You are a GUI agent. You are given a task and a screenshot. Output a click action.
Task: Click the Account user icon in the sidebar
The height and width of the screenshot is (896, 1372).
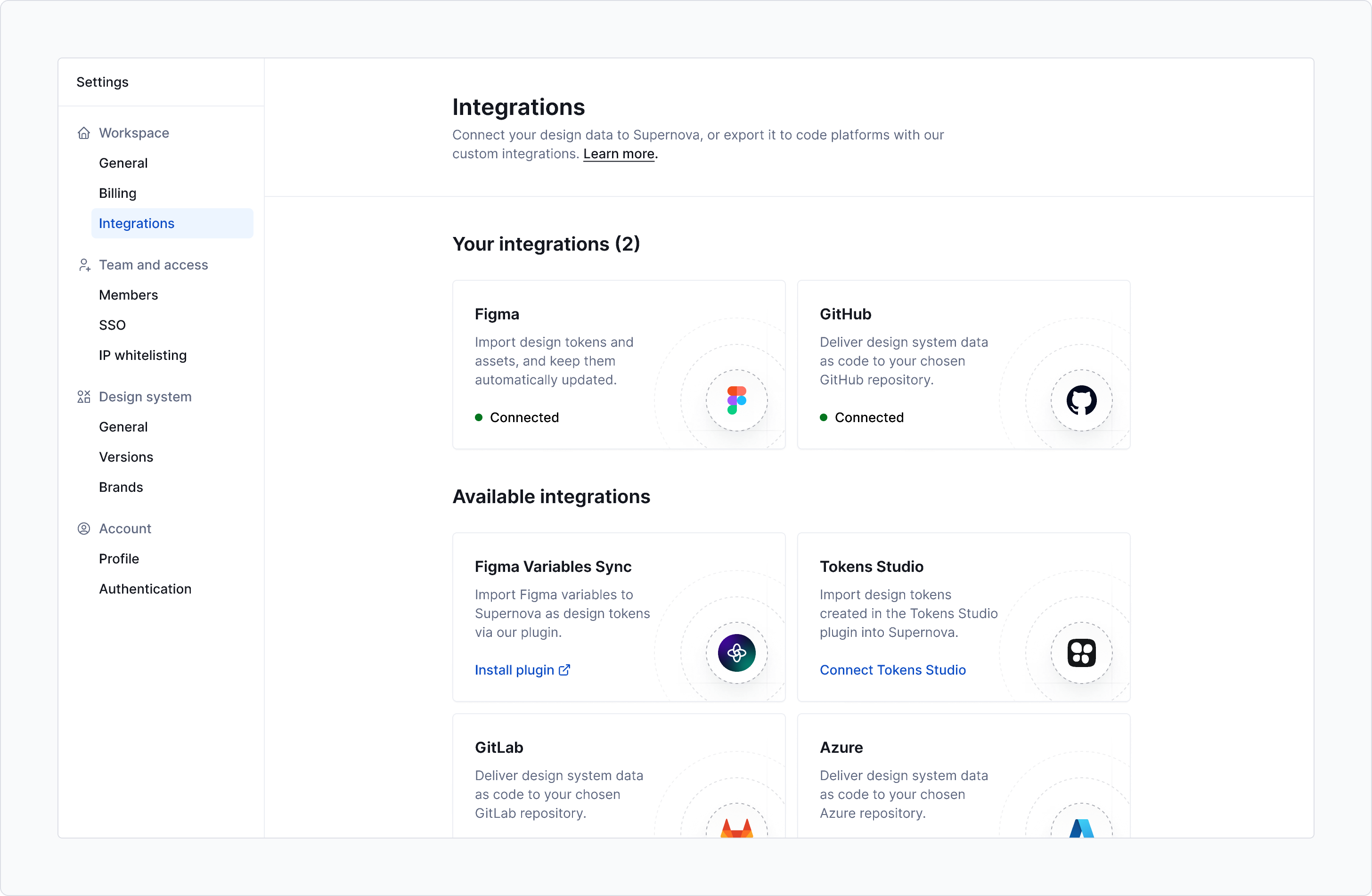pyautogui.click(x=83, y=529)
